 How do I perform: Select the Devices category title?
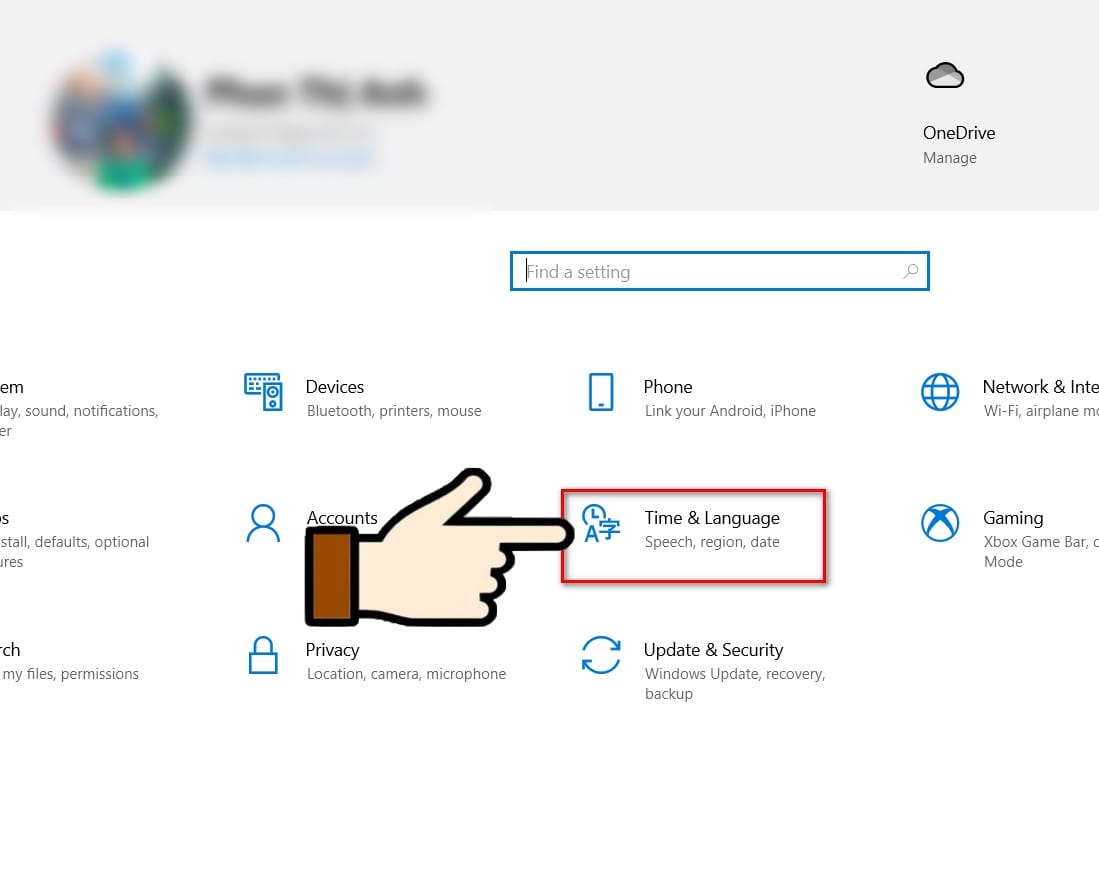(334, 387)
